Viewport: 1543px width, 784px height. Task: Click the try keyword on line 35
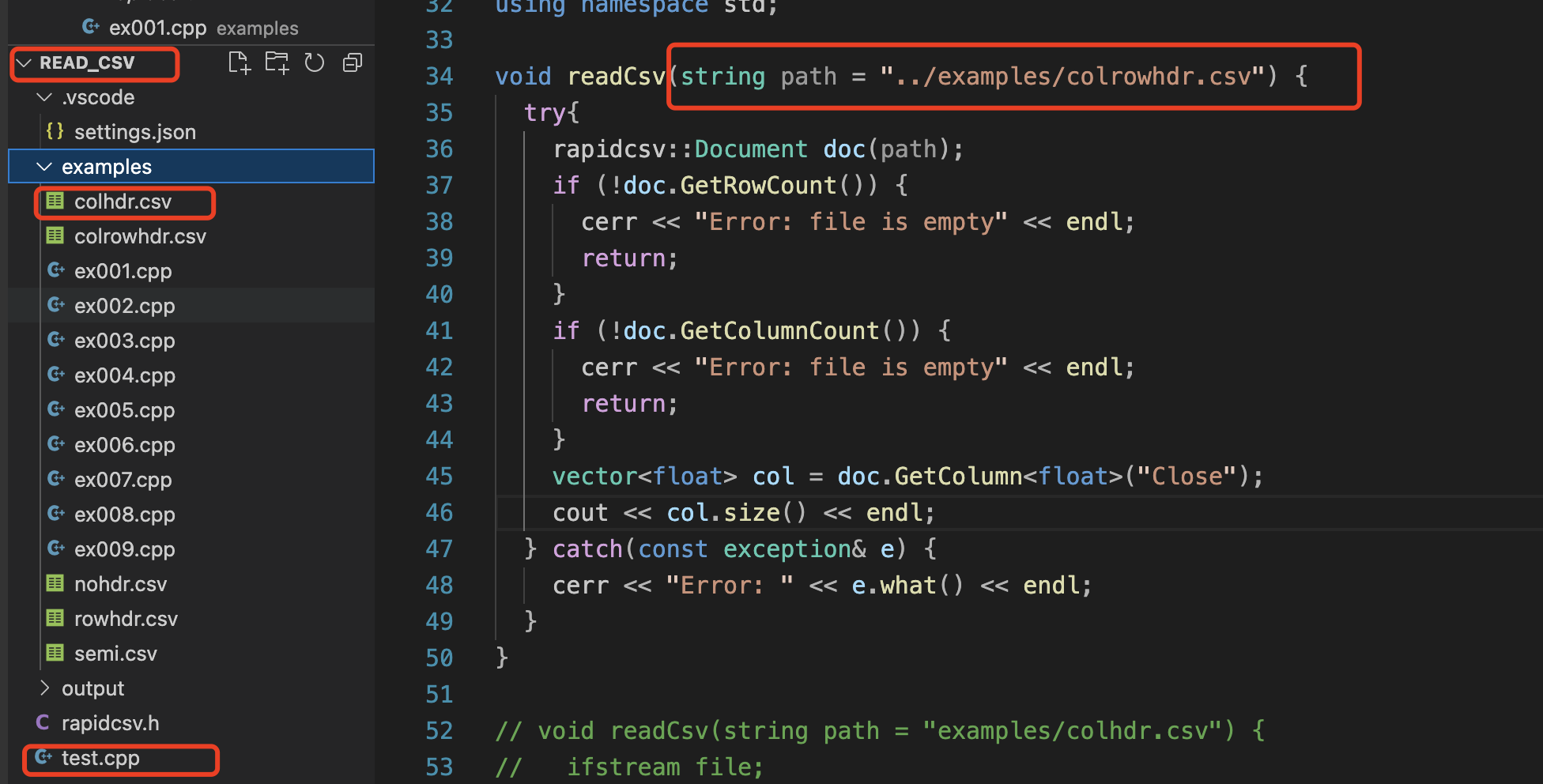tap(544, 113)
